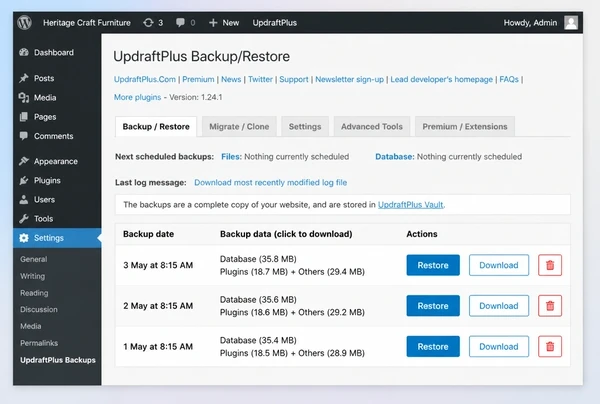
Task: Open Reading settings submenu item
Action: pos(34,293)
